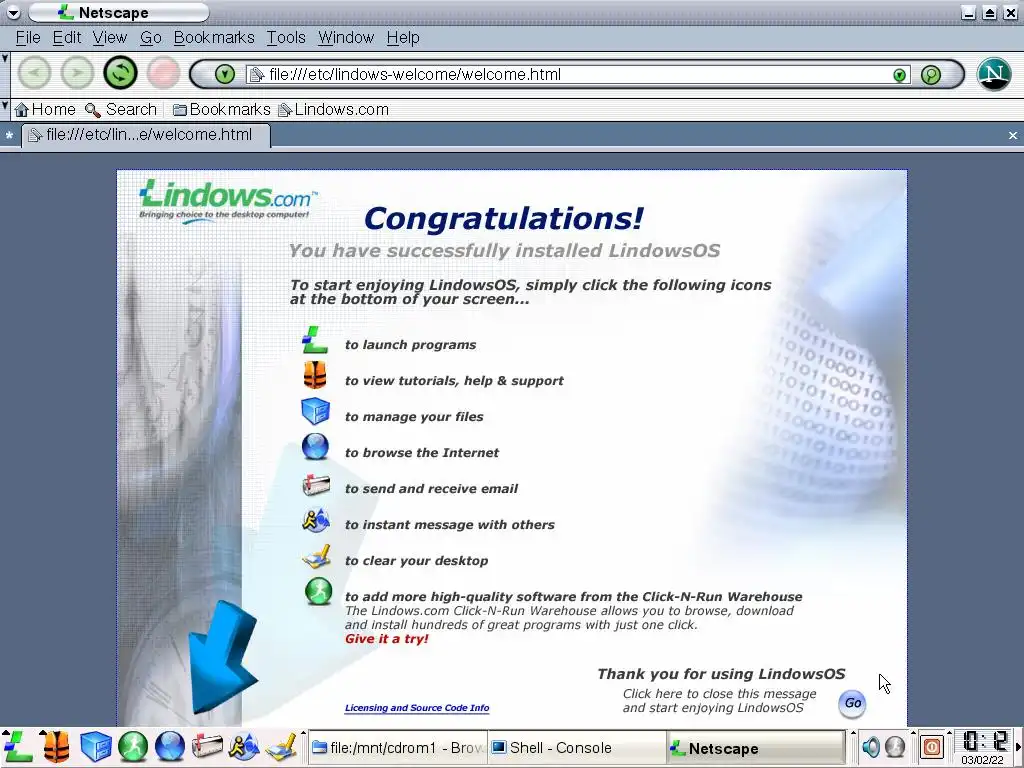
Task: Open the speaker volume control in tray
Action: click(x=871, y=746)
